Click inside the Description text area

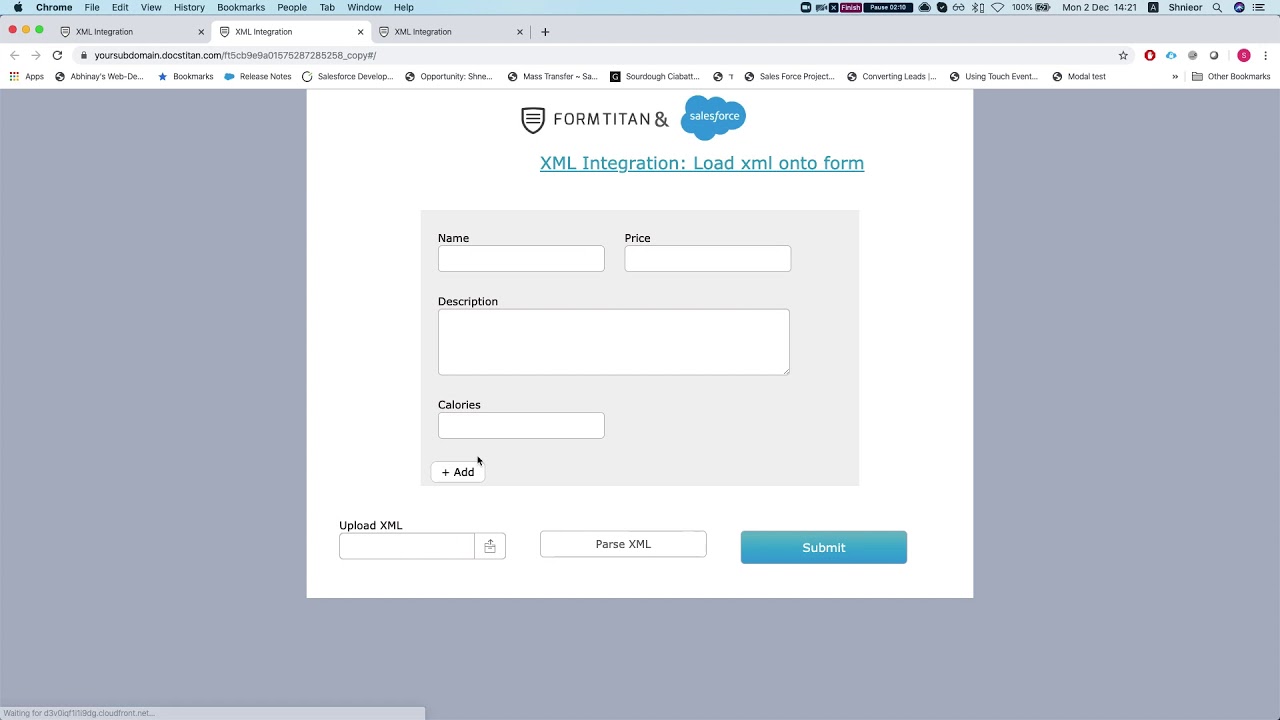point(614,342)
